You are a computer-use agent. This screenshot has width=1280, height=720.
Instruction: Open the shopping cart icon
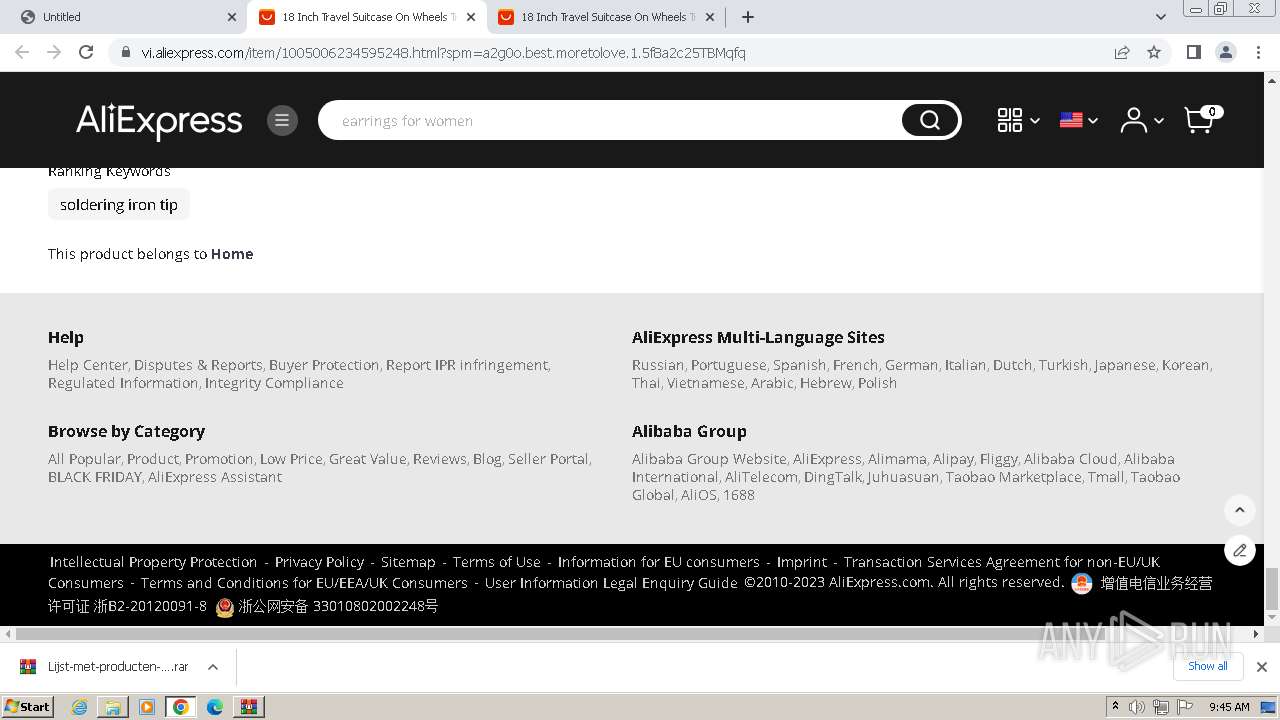pyautogui.click(x=1202, y=119)
